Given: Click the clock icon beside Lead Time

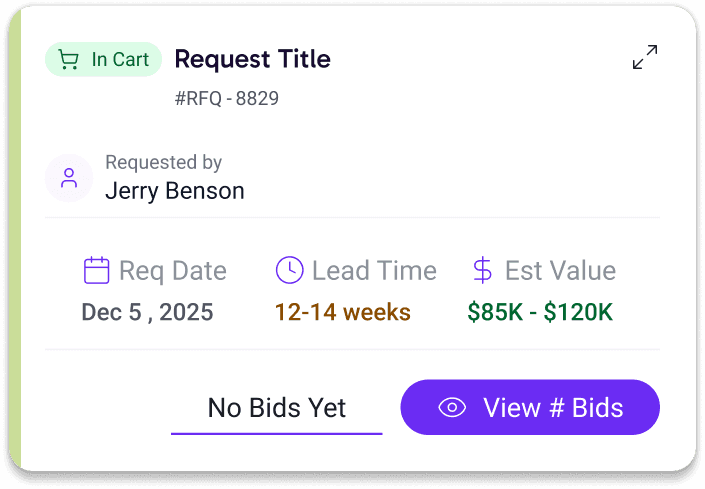Looking at the screenshot, I should (x=289, y=270).
